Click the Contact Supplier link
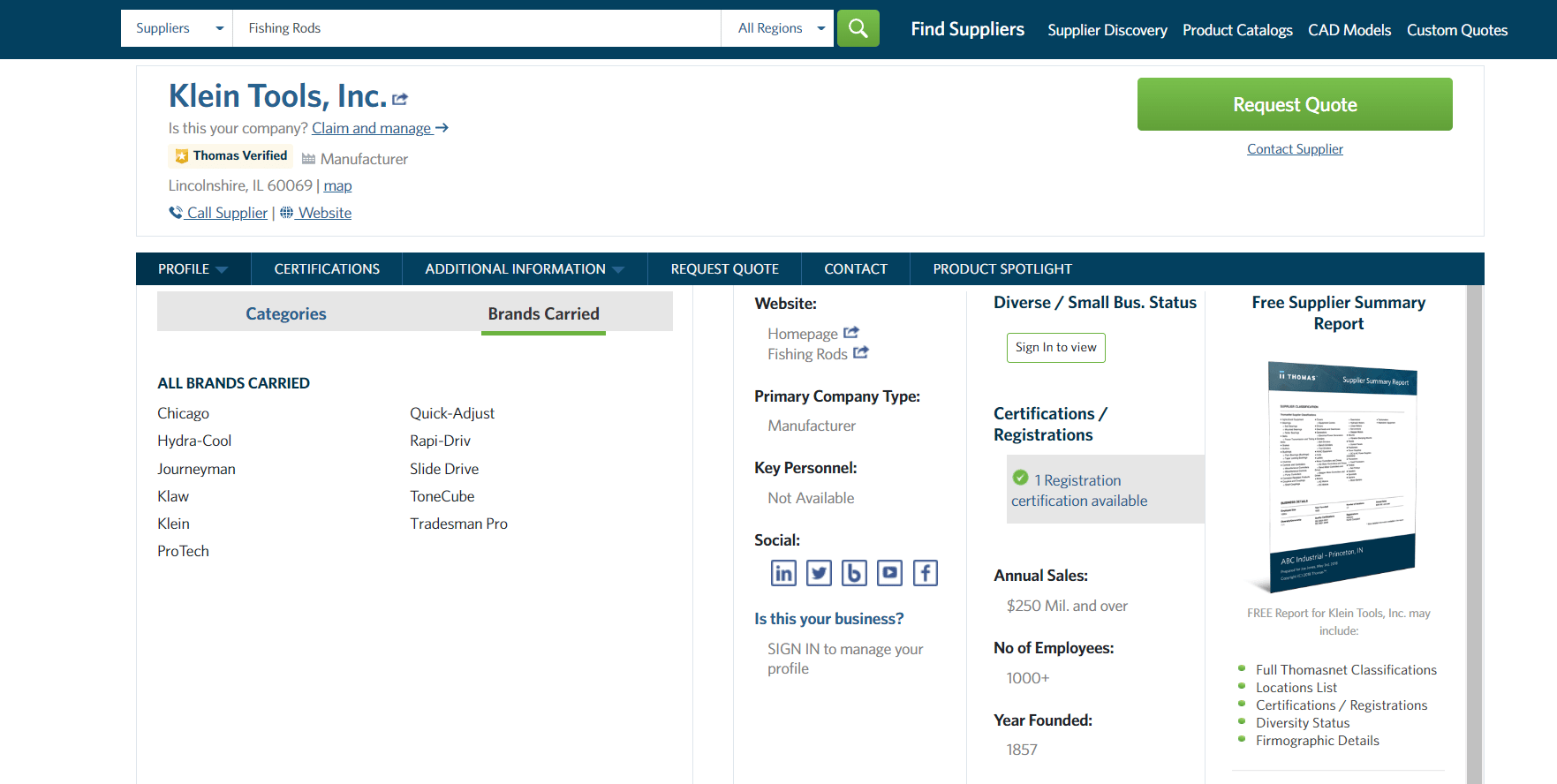The image size is (1557, 784). (1295, 149)
